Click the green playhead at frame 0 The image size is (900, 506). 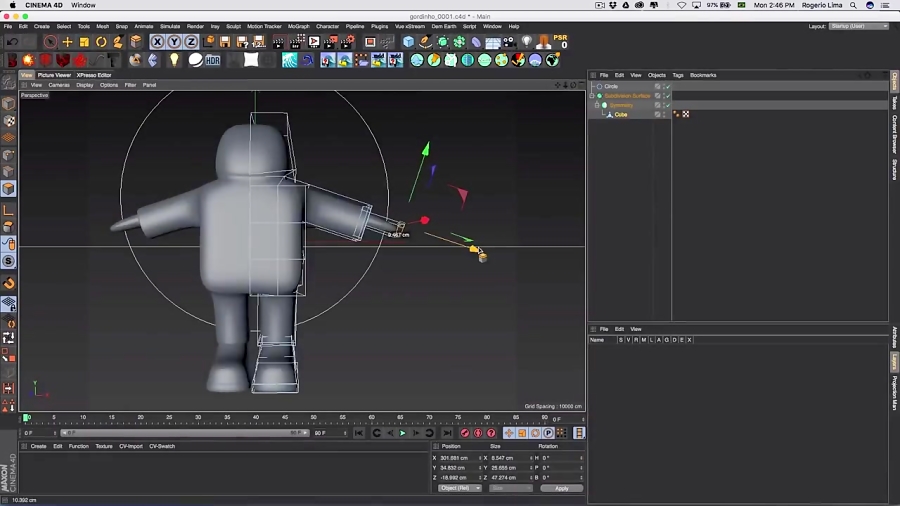pos(26,418)
